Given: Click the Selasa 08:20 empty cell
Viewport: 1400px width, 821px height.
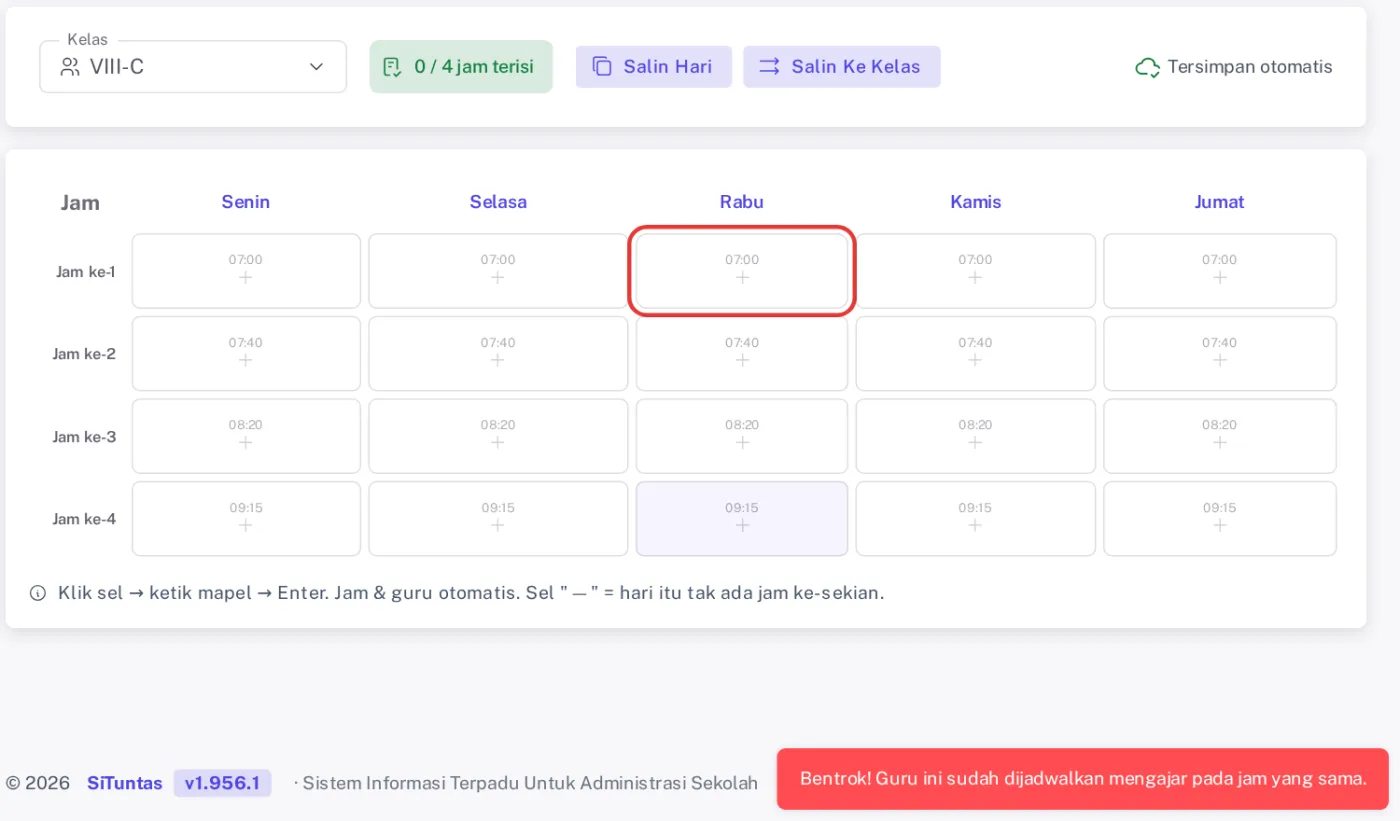Looking at the screenshot, I should pos(498,436).
